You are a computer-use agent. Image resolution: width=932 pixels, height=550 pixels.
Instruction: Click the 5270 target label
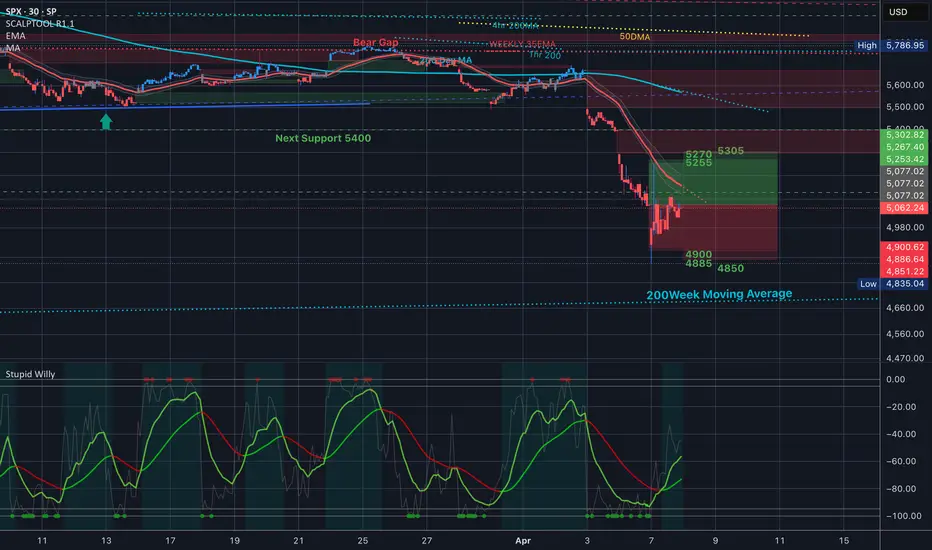[x=698, y=155]
